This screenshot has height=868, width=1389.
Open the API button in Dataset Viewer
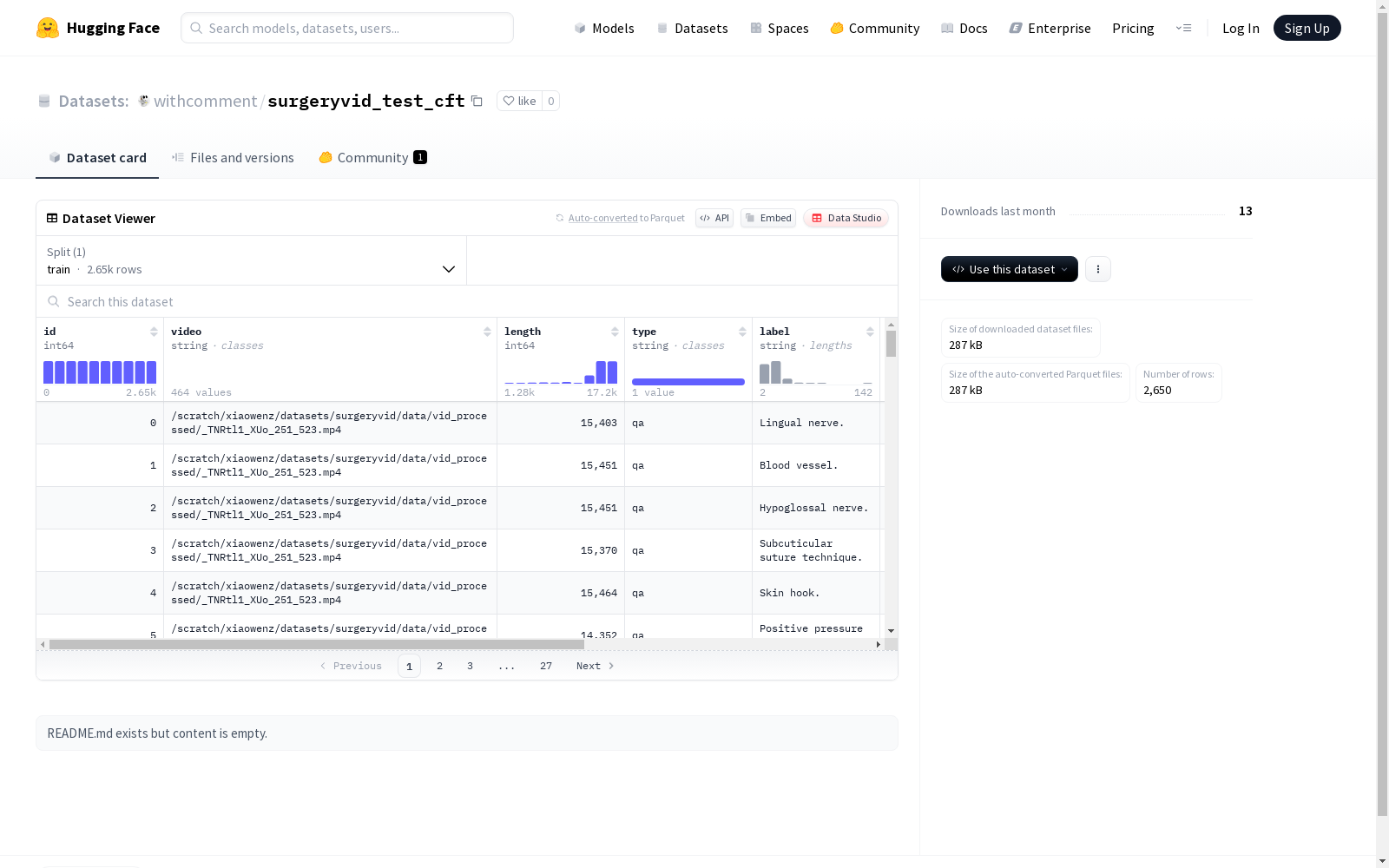pos(714,218)
